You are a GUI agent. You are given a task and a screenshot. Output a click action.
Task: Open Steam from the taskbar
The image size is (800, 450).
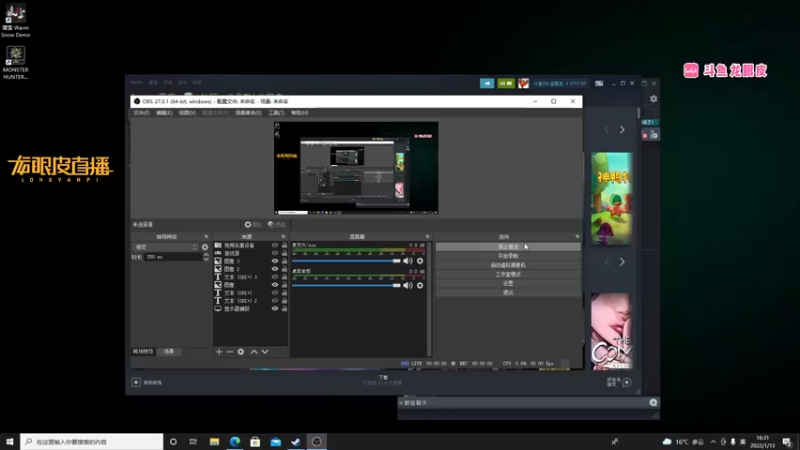[296, 442]
